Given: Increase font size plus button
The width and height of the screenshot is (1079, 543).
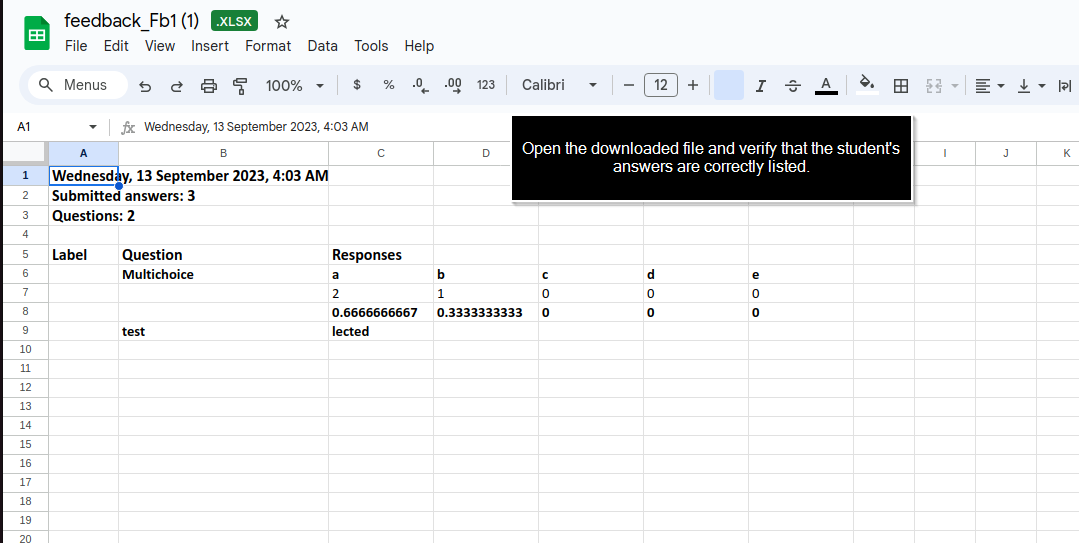Looking at the screenshot, I should 693,85.
